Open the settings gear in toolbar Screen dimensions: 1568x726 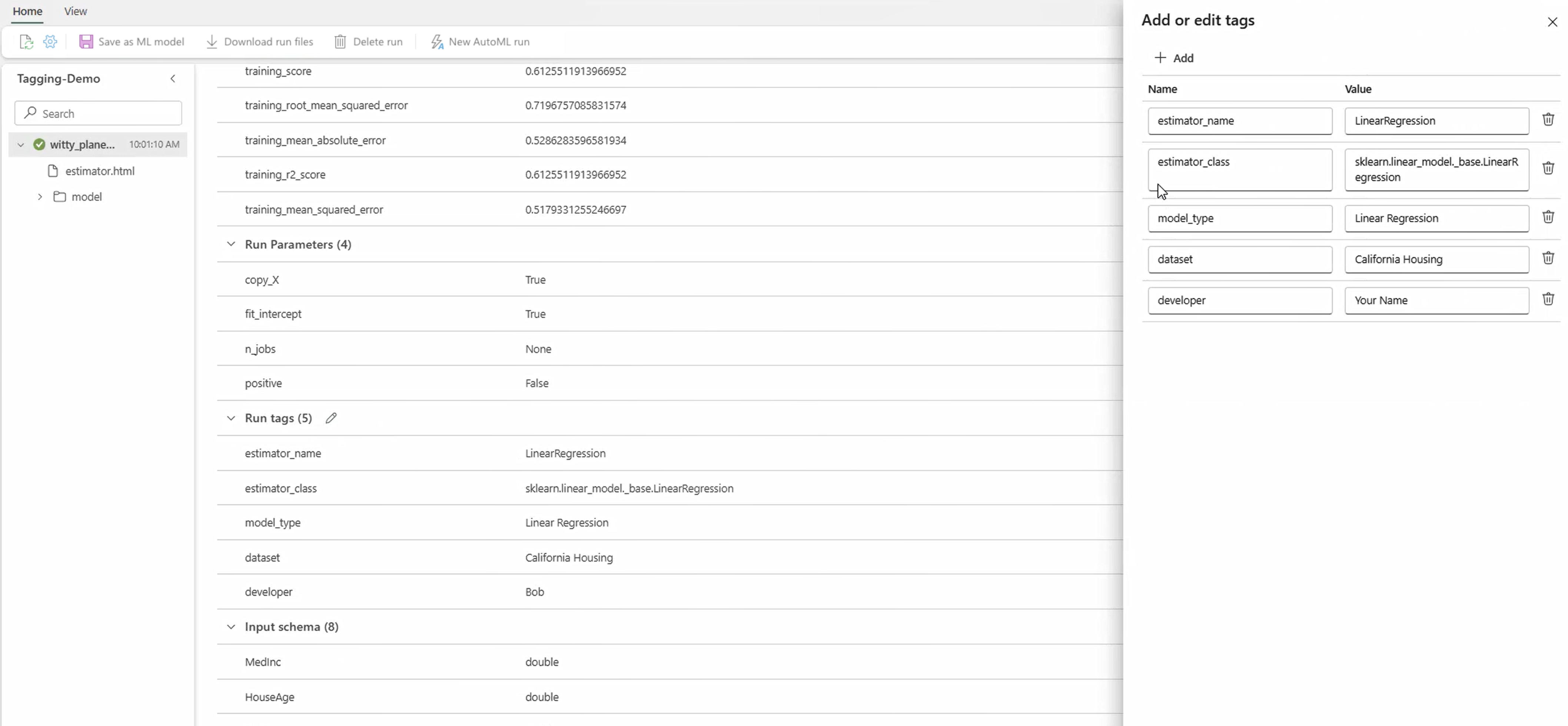pyautogui.click(x=50, y=42)
